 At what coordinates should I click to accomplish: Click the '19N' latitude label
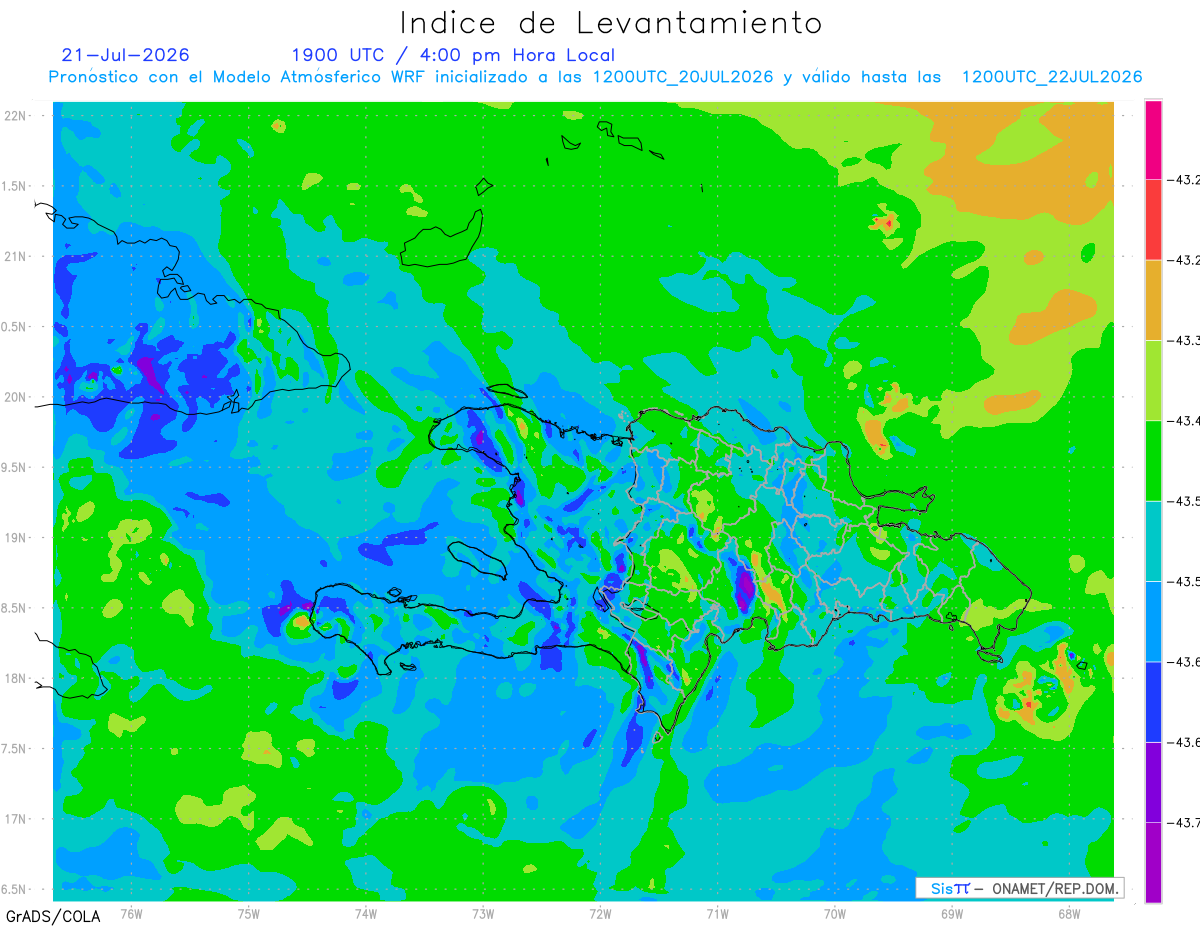tap(16, 538)
